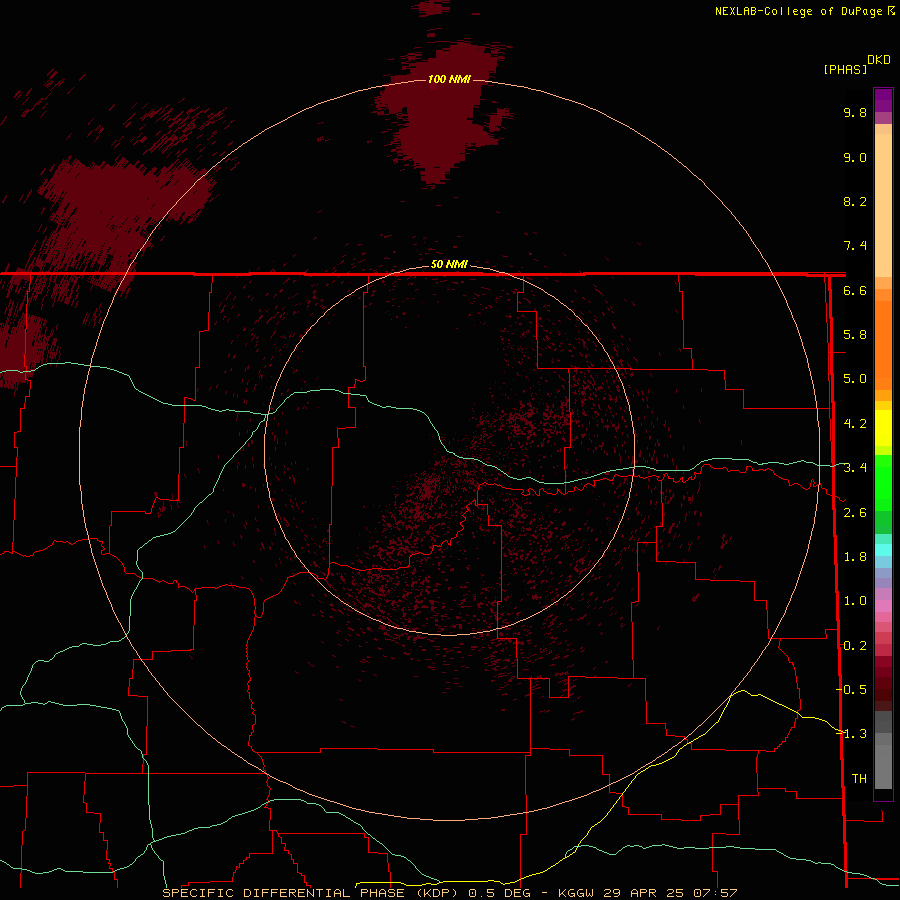
Task: Select the gray band at the scale bottom
Action: click(883, 750)
